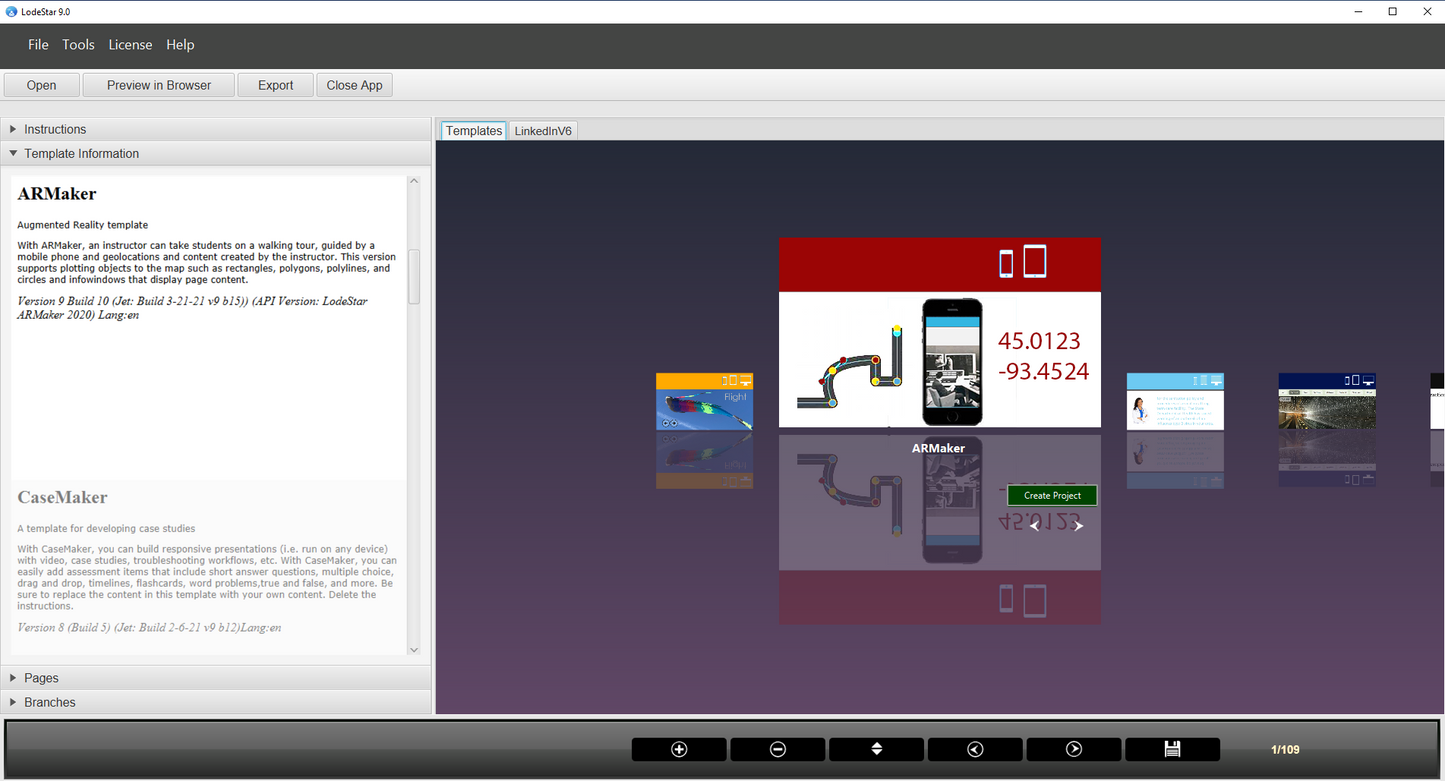Viewport: 1445px width, 781px height.
Task: Click the template list scrollbar down arrow
Action: pos(414,649)
